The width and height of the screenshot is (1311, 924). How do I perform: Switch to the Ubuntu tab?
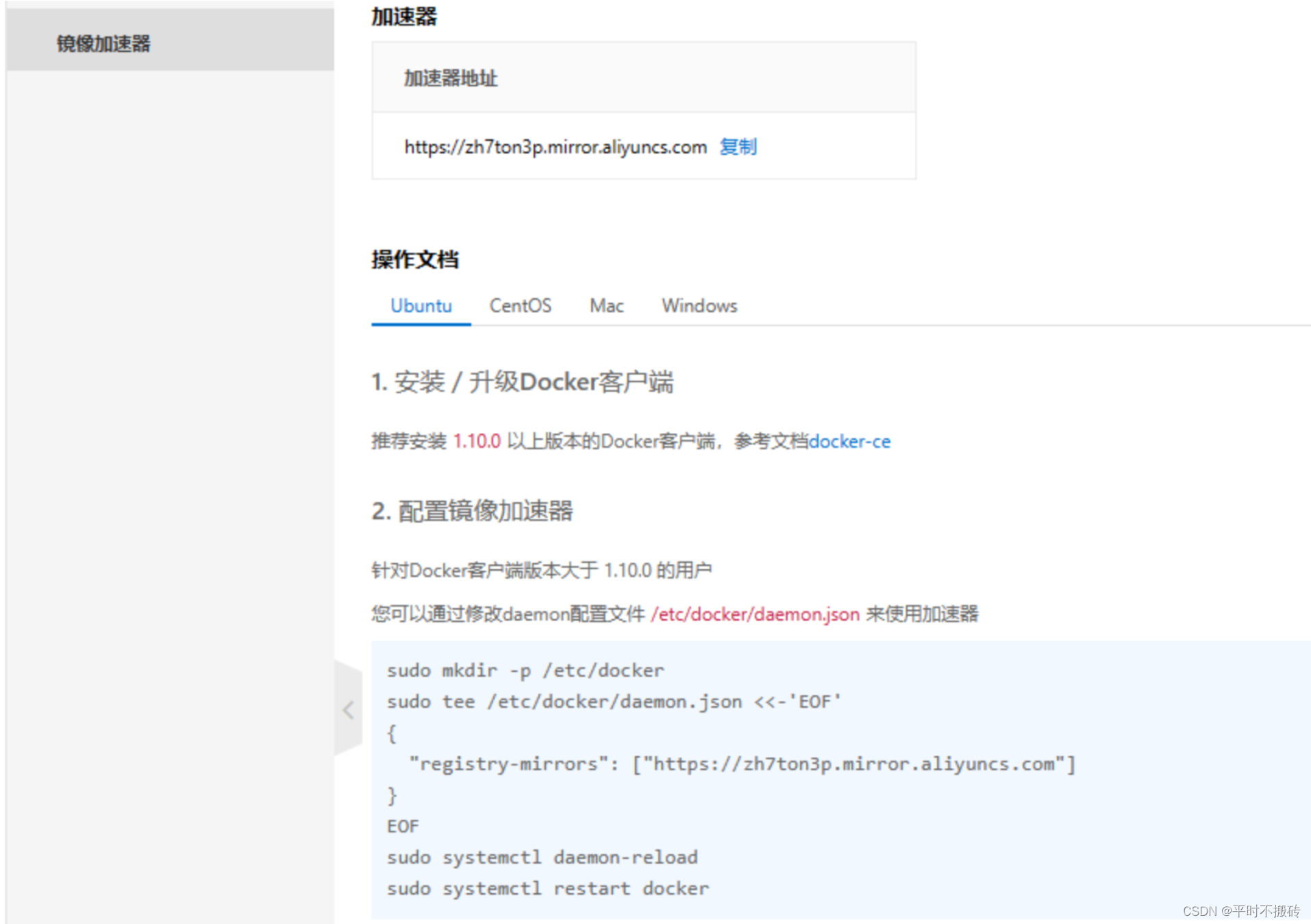421,305
